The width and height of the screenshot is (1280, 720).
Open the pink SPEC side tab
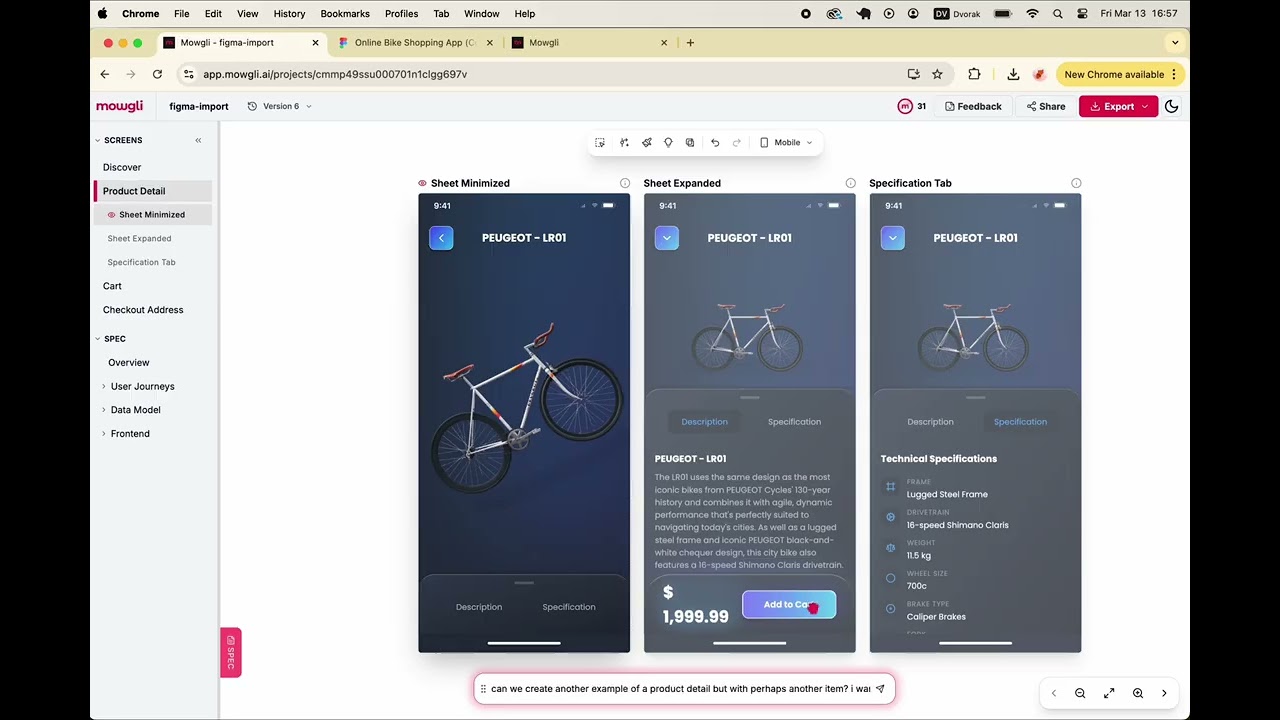point(231,653)
